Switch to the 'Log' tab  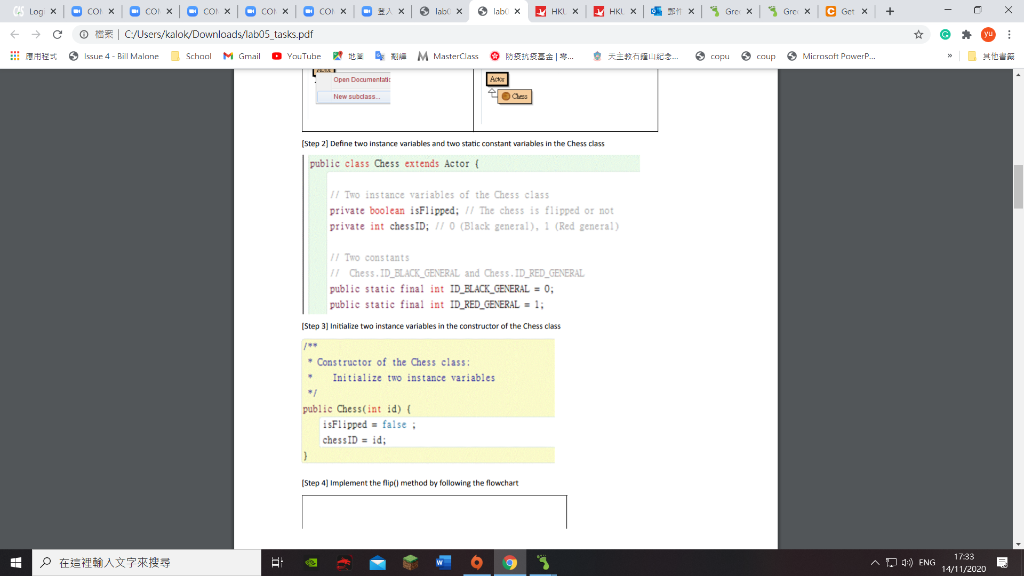click(x=34, y=11)
